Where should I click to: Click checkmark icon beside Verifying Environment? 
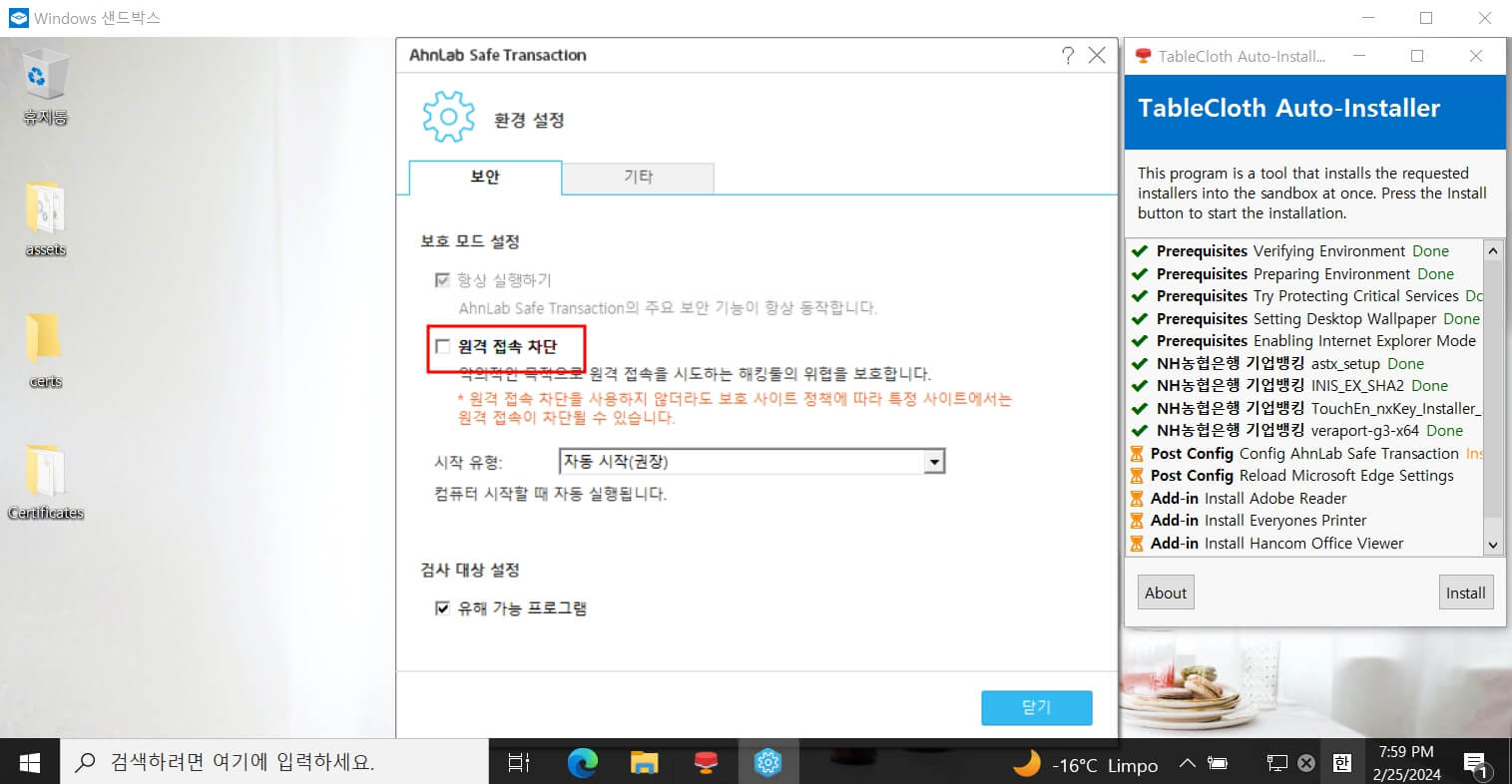click(1140, 251)
